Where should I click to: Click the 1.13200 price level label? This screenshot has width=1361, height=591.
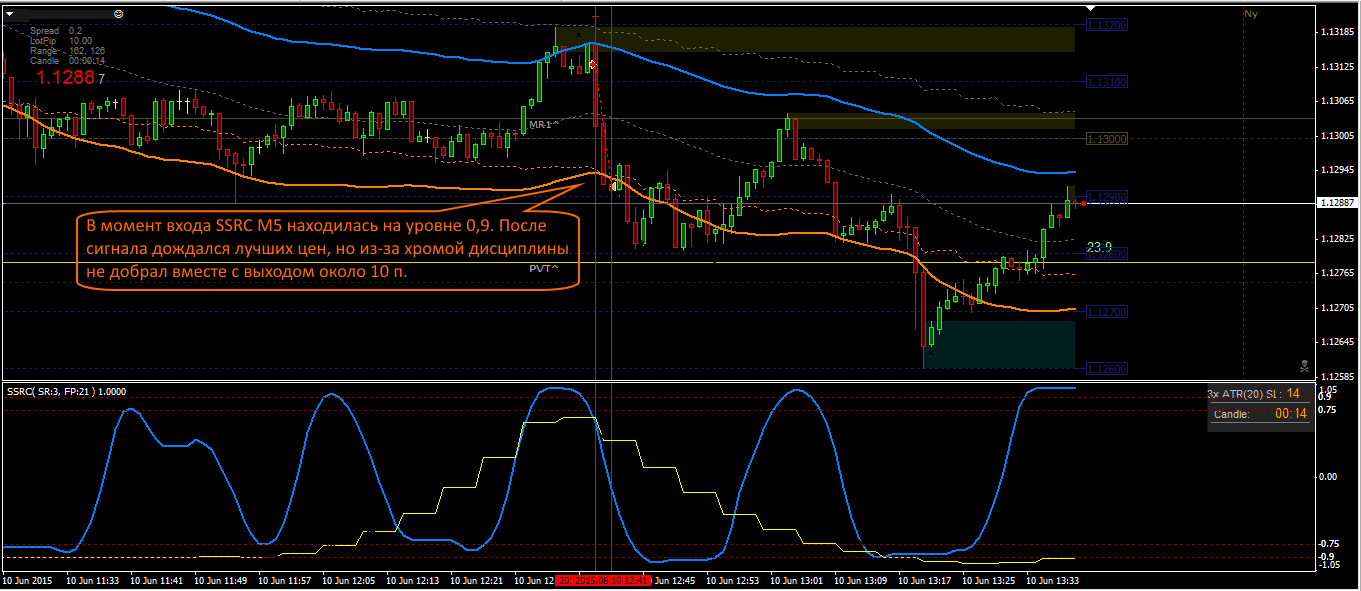(1107, 25)
